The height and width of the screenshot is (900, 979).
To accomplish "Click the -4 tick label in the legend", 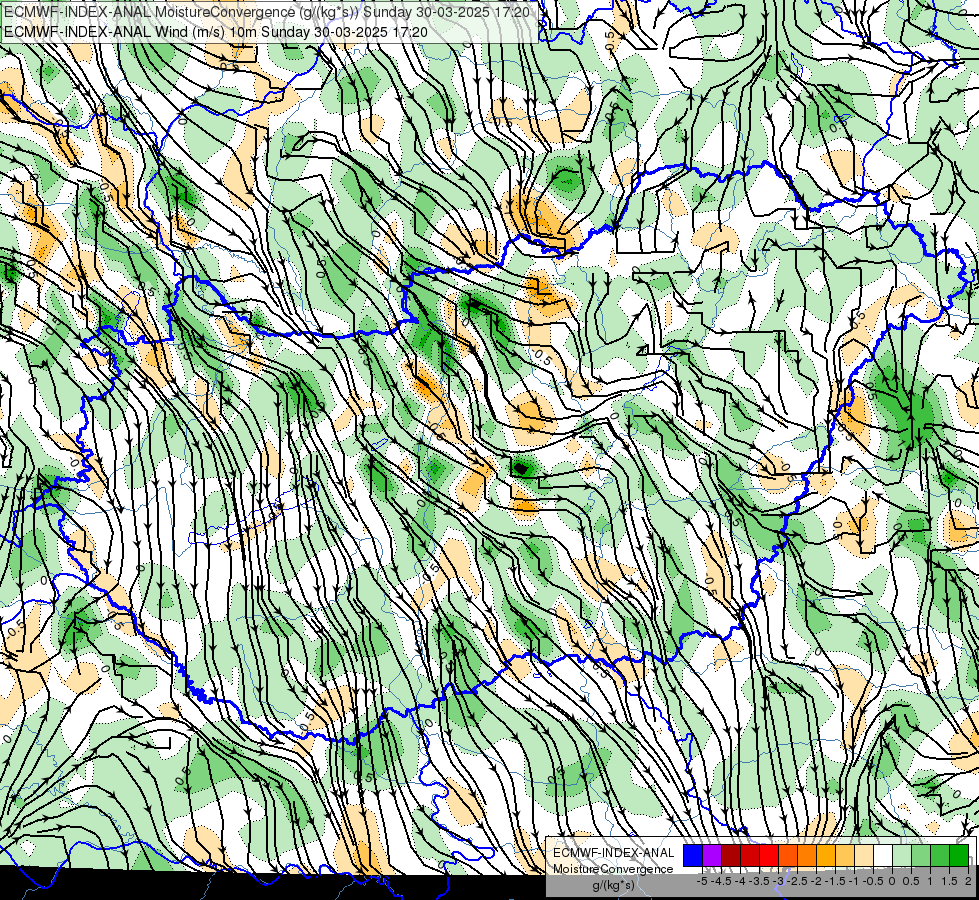I will click(x=740, y=881).
